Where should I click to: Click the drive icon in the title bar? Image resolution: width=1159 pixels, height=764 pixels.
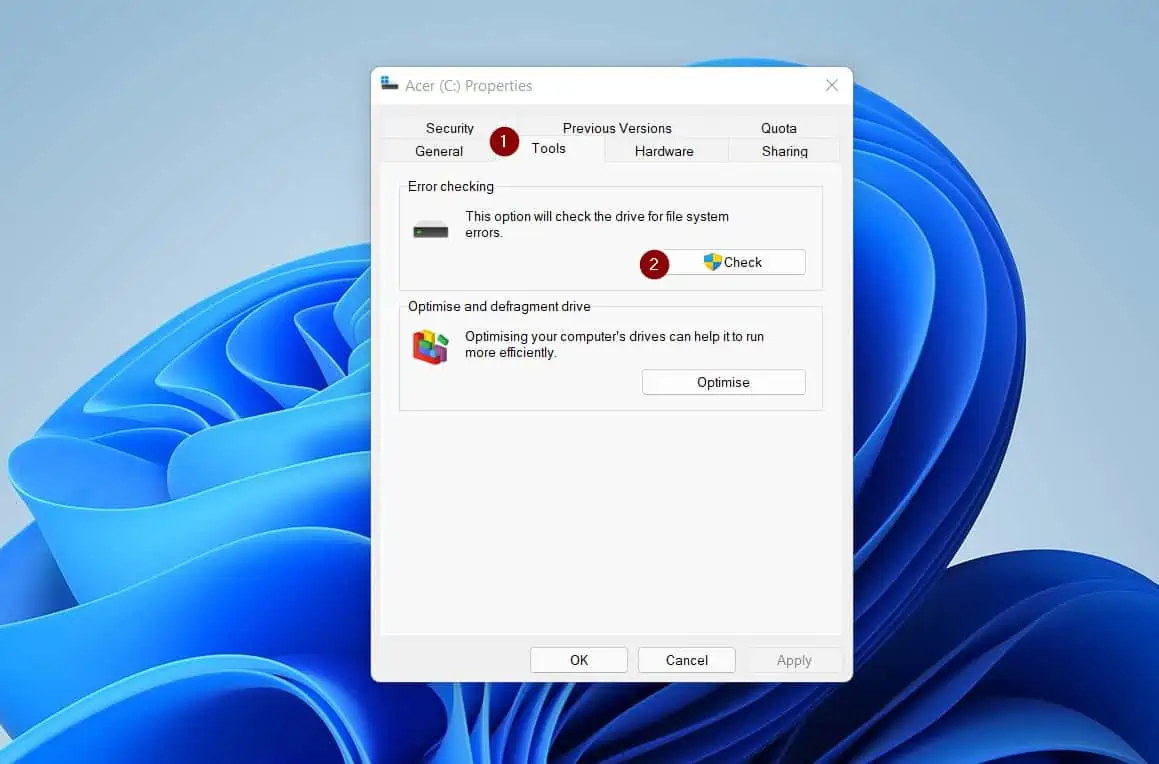coord(389,85)
